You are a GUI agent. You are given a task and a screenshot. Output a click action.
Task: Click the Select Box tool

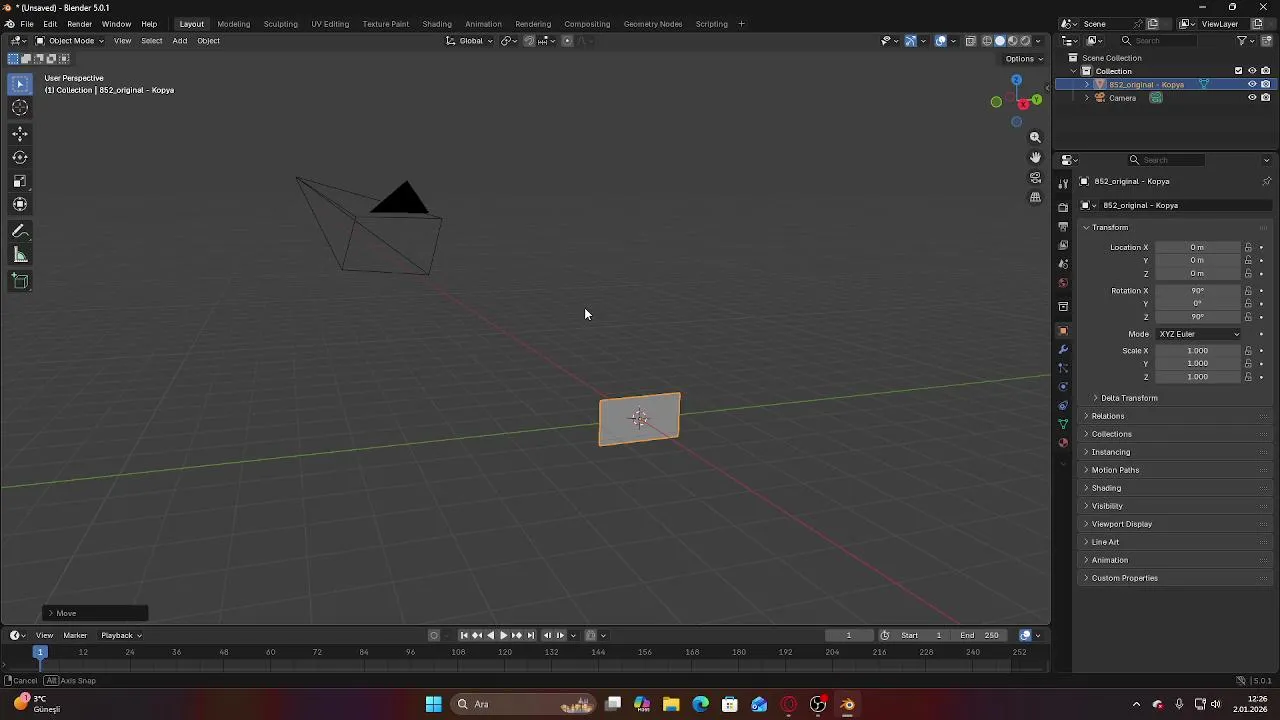point(20,84)
